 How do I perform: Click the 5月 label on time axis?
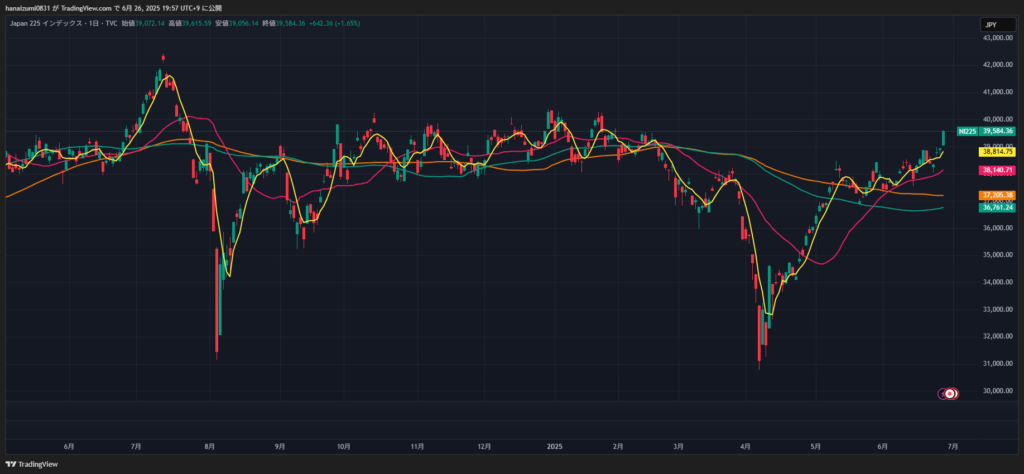(816, 447)
